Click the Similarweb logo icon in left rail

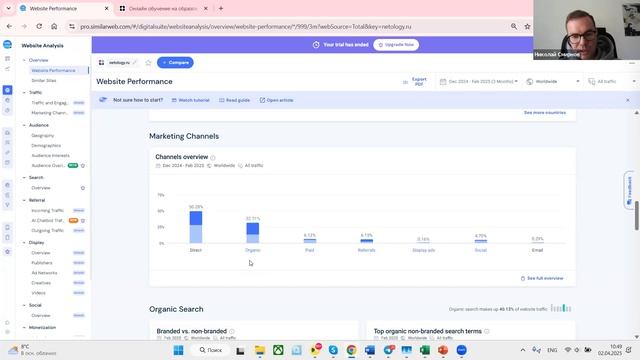click(7, 44)
